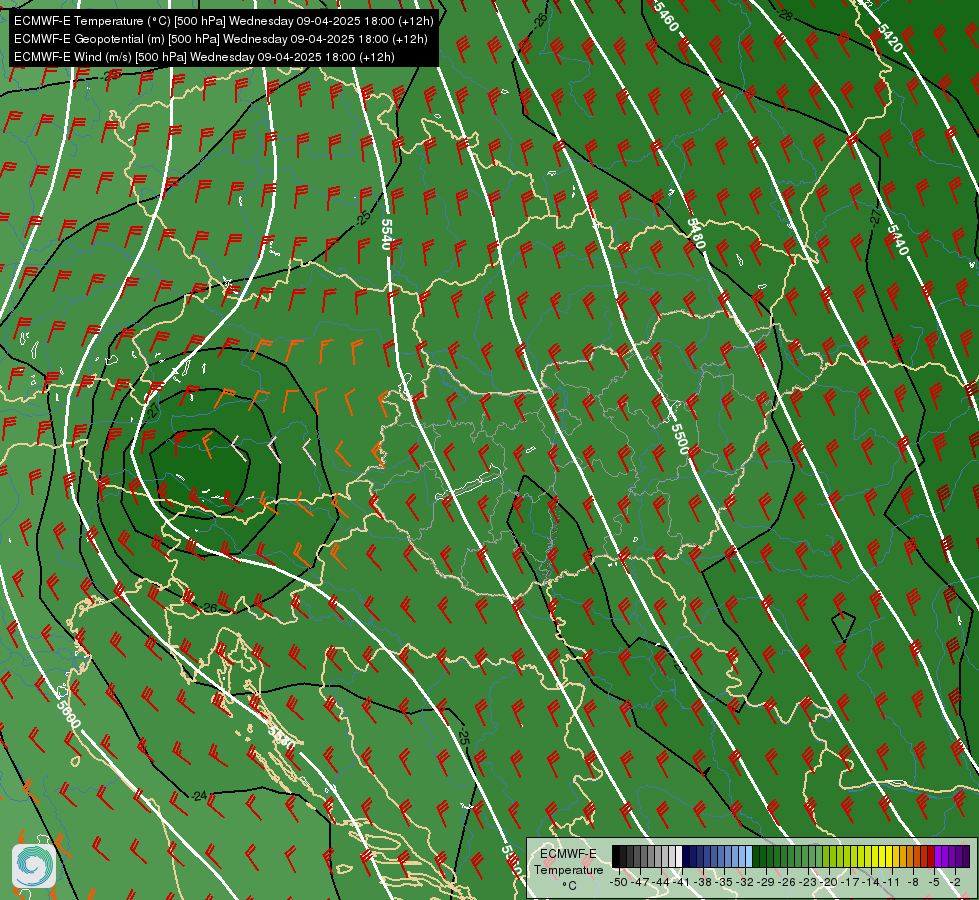This screenshot has width=979, height=900.
Task: Click the -38 legend tick label
Action: click(x=702, y=882)
